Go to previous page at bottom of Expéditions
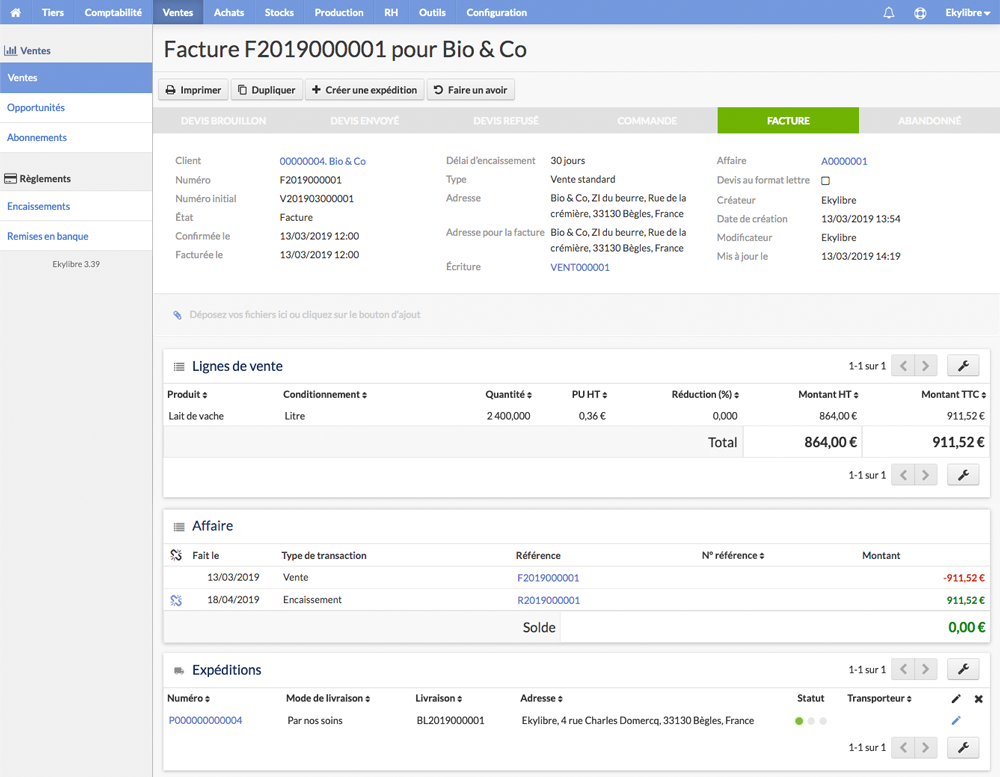Viewport: 1000px width, 777px height. (x=903, y=747)
